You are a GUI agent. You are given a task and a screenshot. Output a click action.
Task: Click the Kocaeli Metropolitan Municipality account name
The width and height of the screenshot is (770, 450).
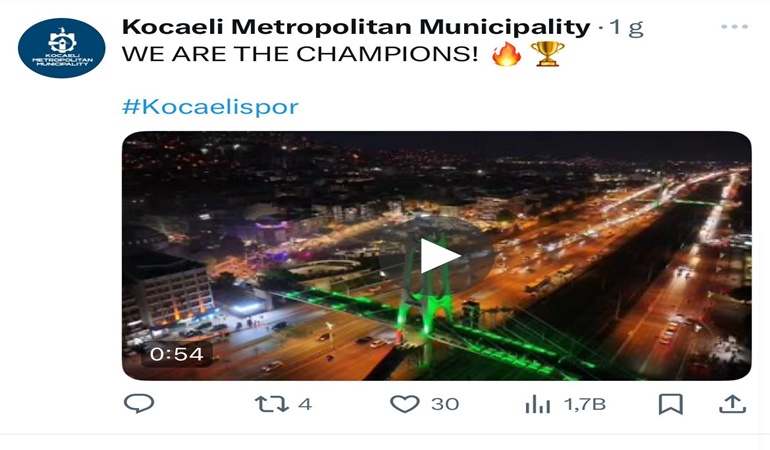[356, 27]
